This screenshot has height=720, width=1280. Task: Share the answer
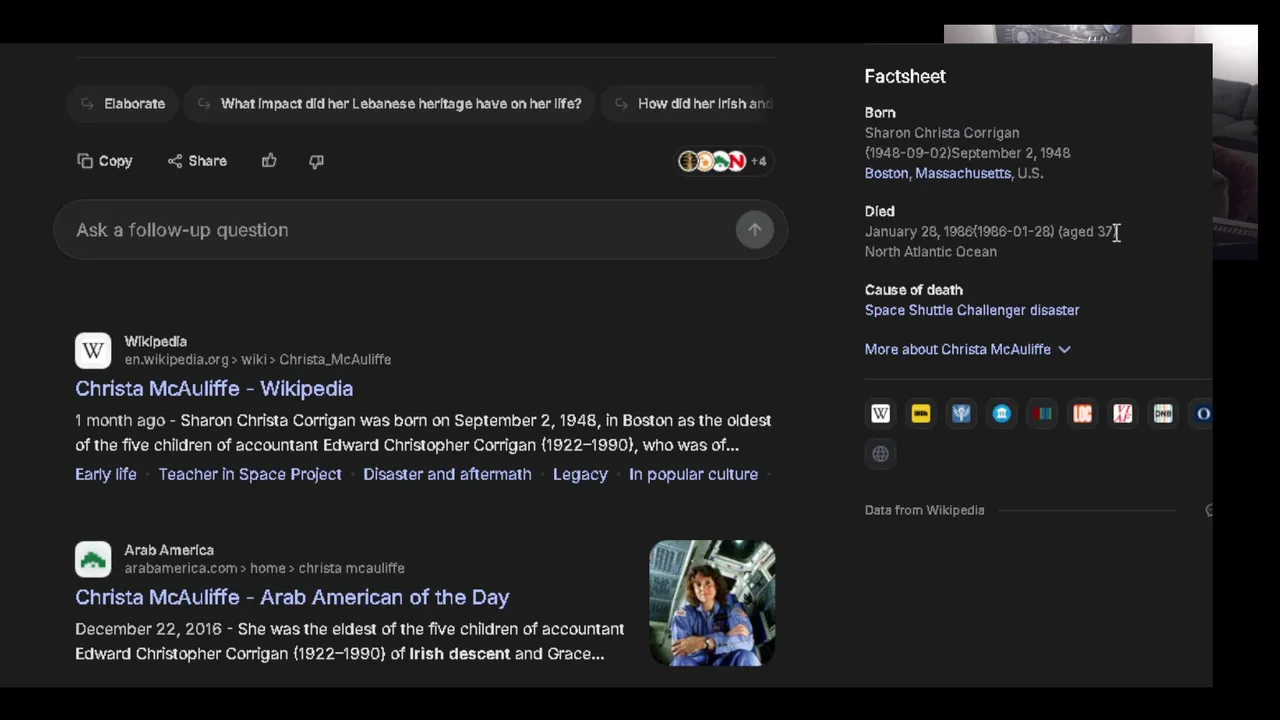click(197, 161)
